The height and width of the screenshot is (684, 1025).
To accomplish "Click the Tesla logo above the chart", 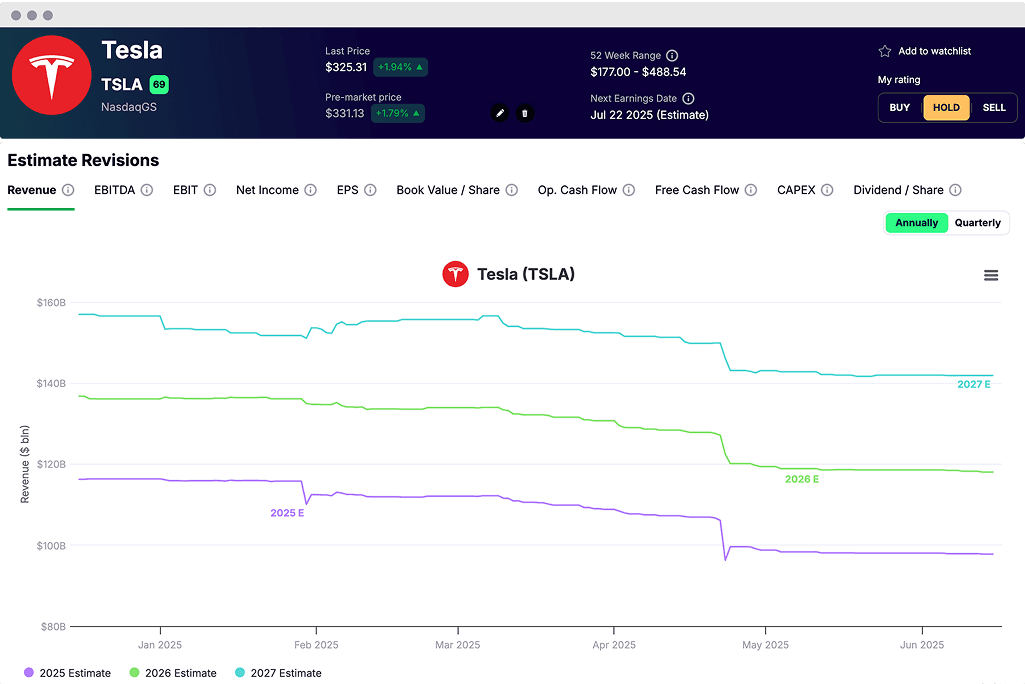I will click(456, 274).
